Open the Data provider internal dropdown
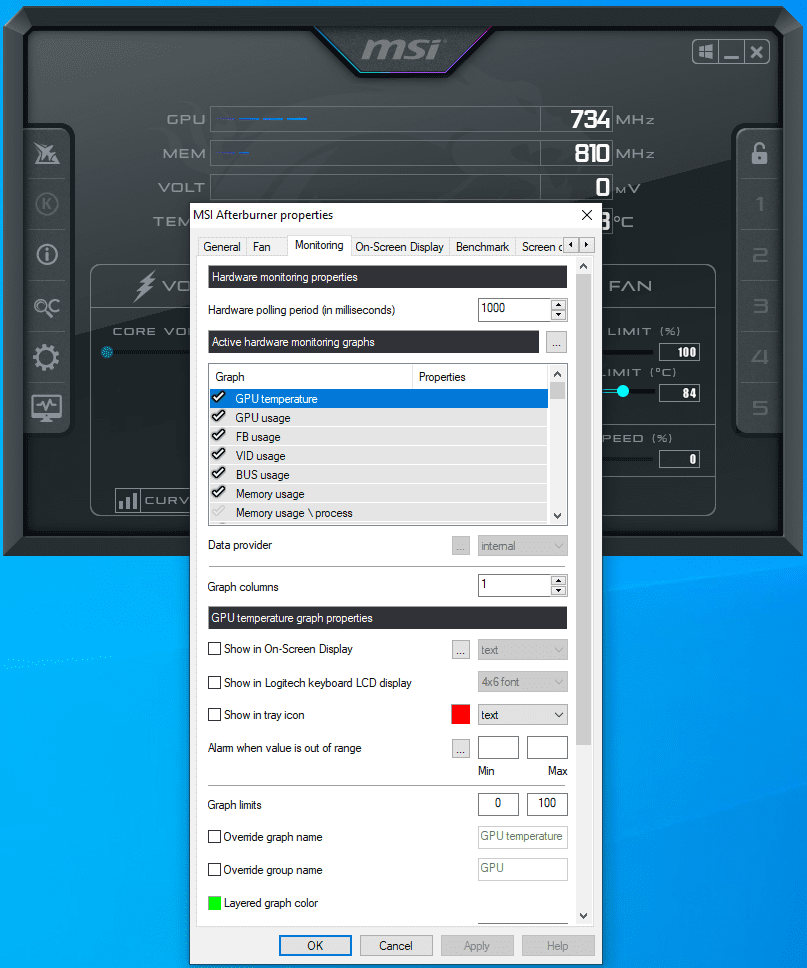Image resolution: width=807 pixels, height=968 pixels. [522, 546]
